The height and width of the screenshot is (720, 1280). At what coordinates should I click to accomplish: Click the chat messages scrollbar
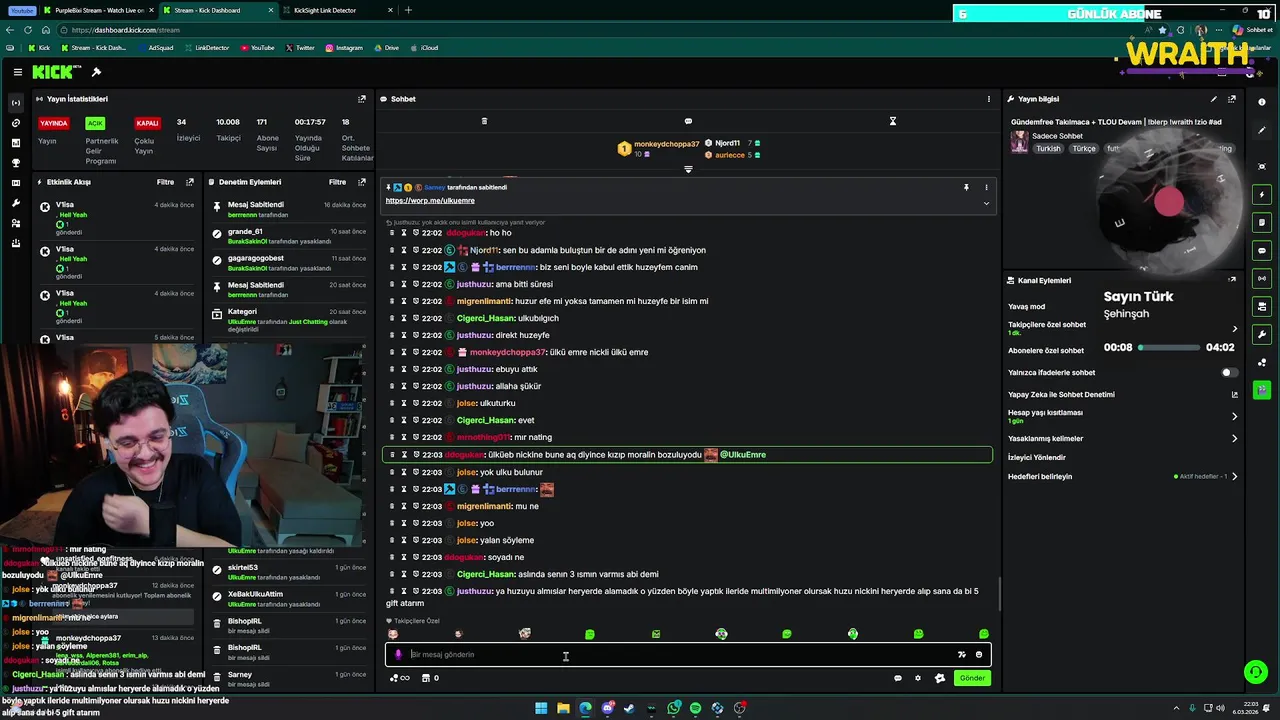[x=998, y=592]
